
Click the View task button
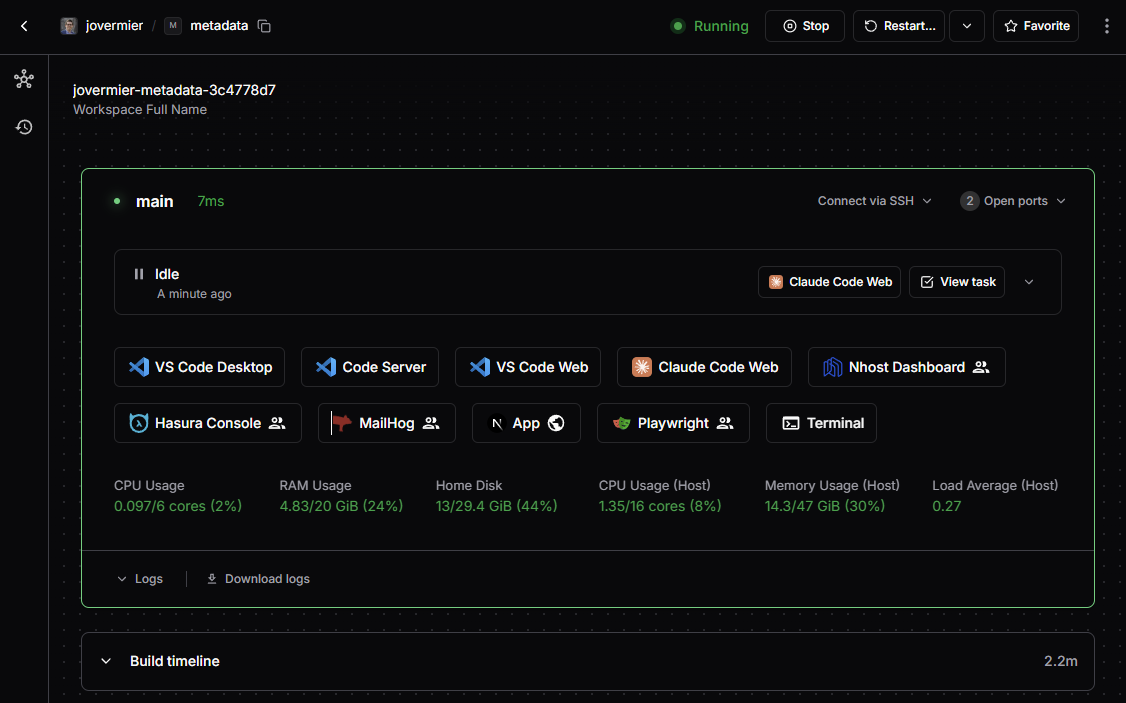tap(957, 281)
